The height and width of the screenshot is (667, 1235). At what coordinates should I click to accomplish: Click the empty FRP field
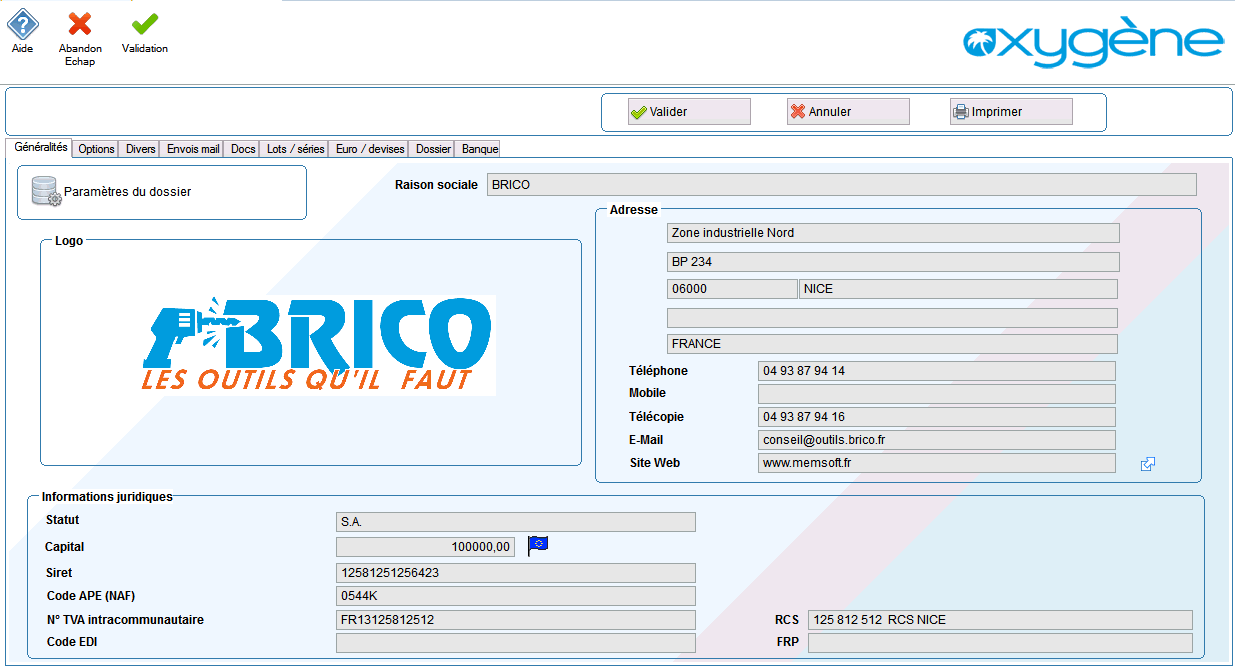pos(1000,643)
